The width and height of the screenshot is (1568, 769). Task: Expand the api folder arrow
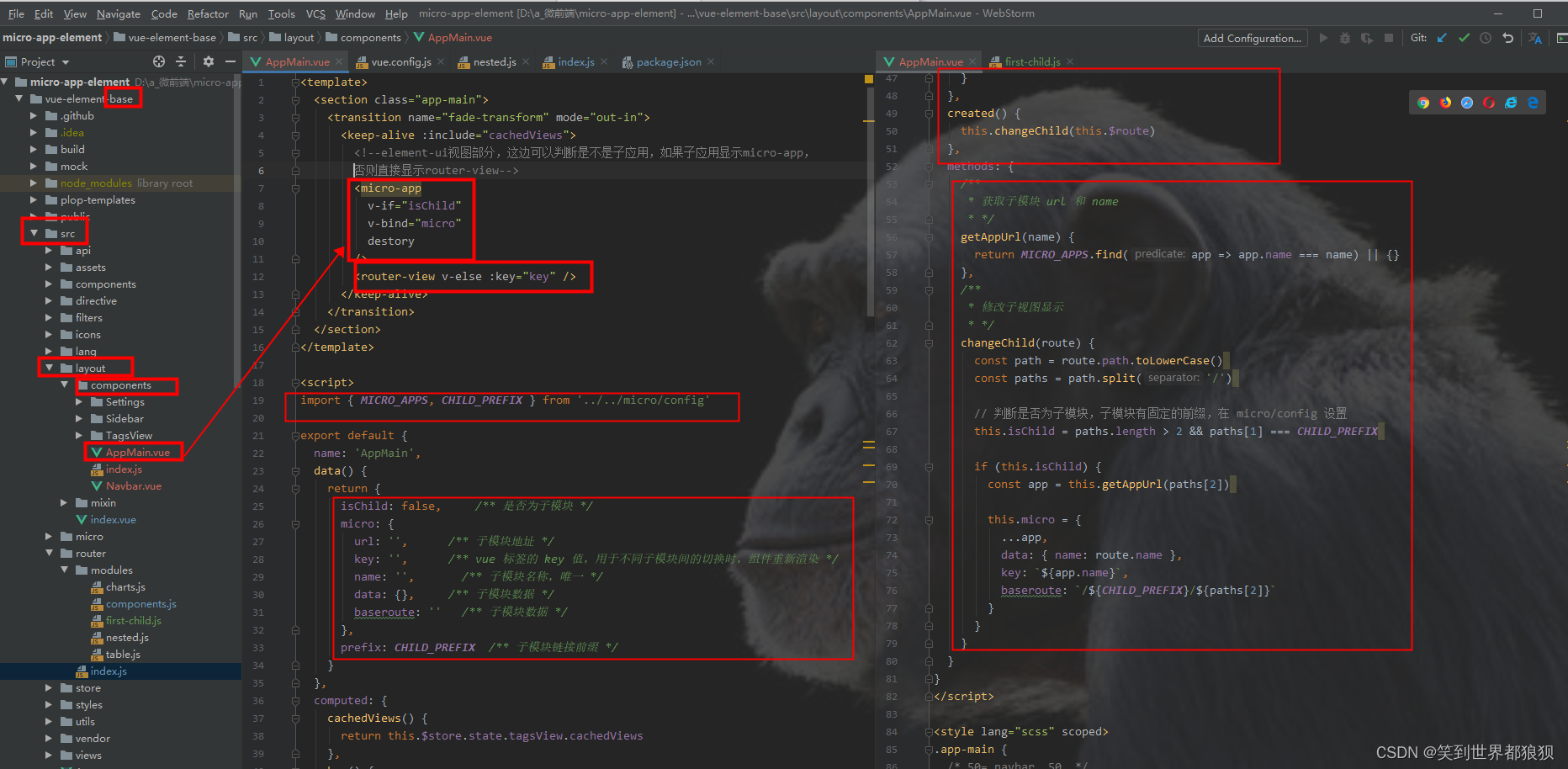coord(49,250)
